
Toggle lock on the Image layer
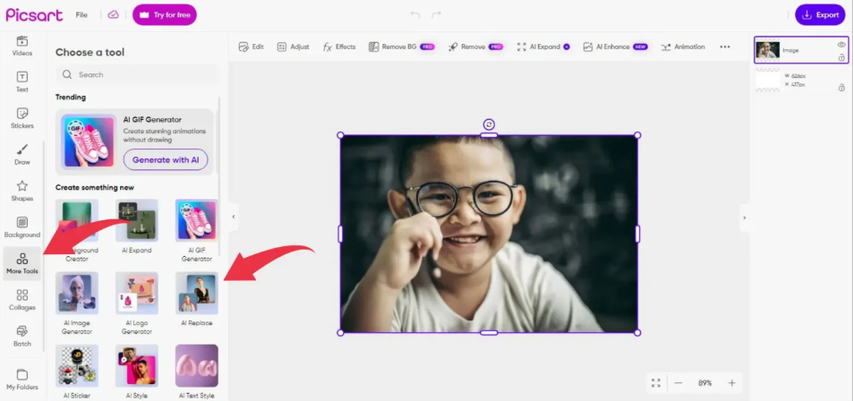842,57
